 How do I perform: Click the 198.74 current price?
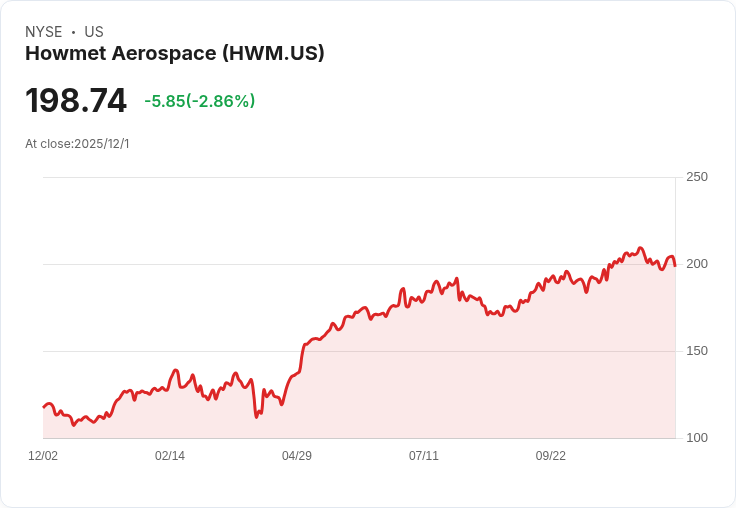coord(76,100)
